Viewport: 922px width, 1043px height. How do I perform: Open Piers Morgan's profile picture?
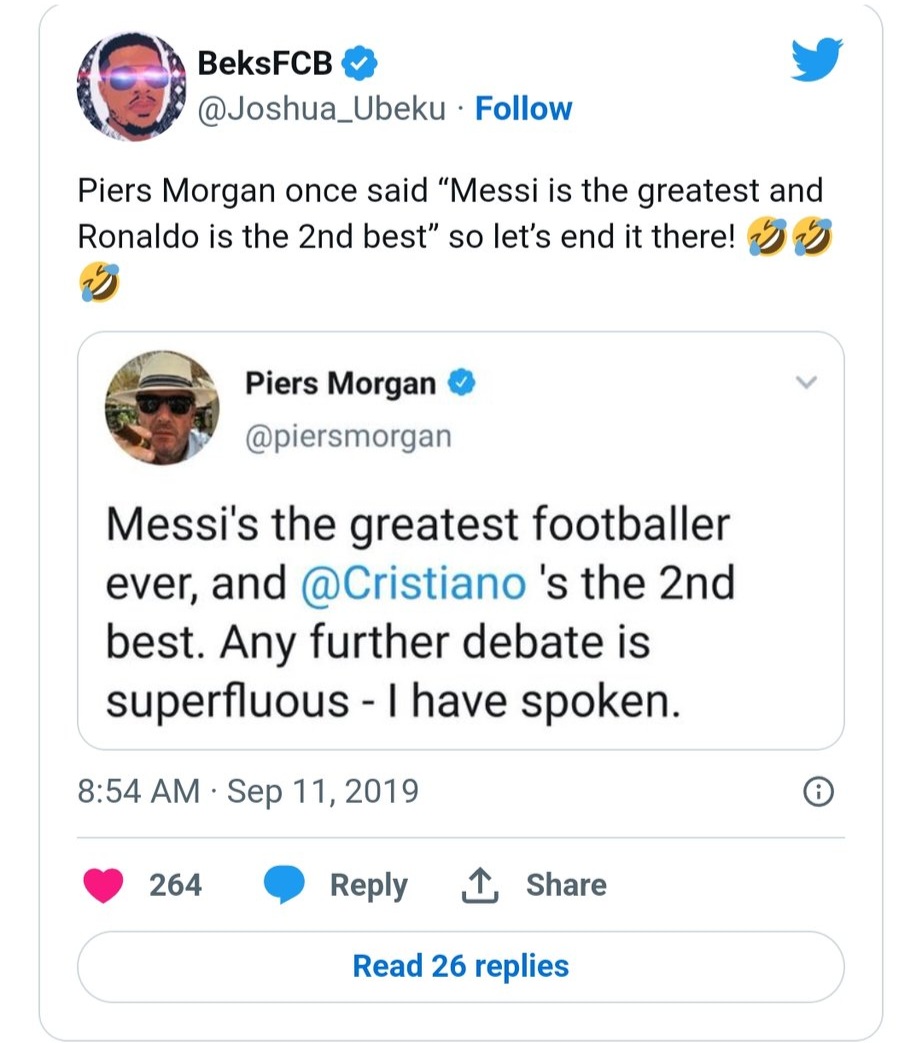tap(162, 407)
